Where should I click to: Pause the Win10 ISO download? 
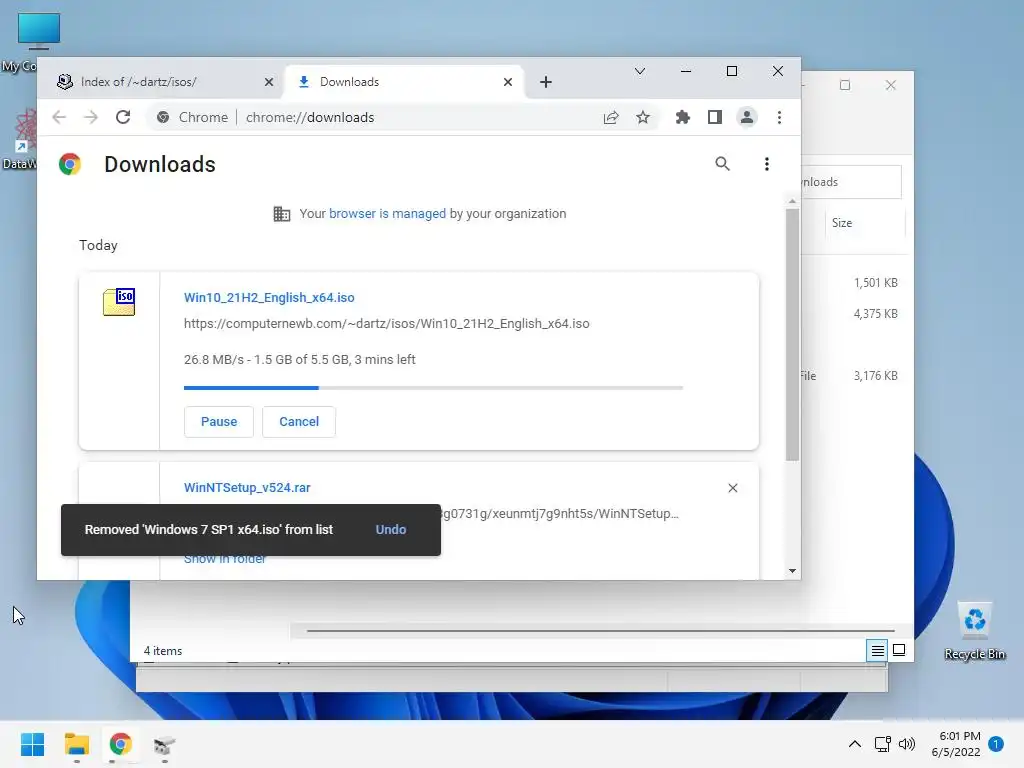(219, 422)
